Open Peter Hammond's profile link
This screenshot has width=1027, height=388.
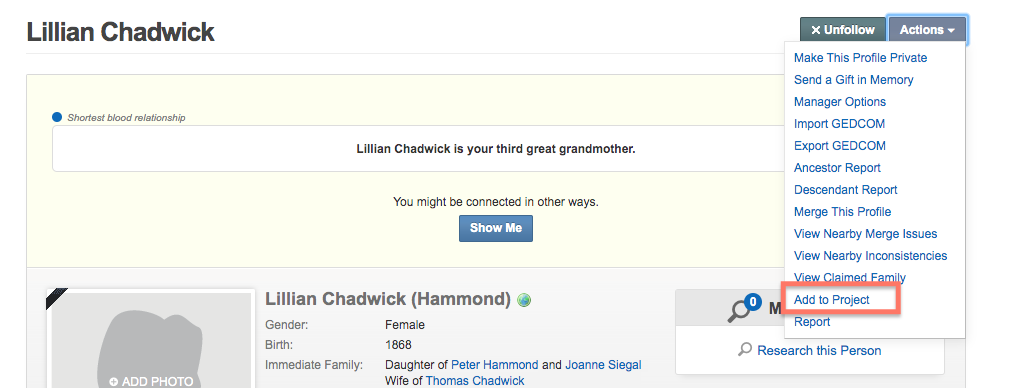(495, 364)
